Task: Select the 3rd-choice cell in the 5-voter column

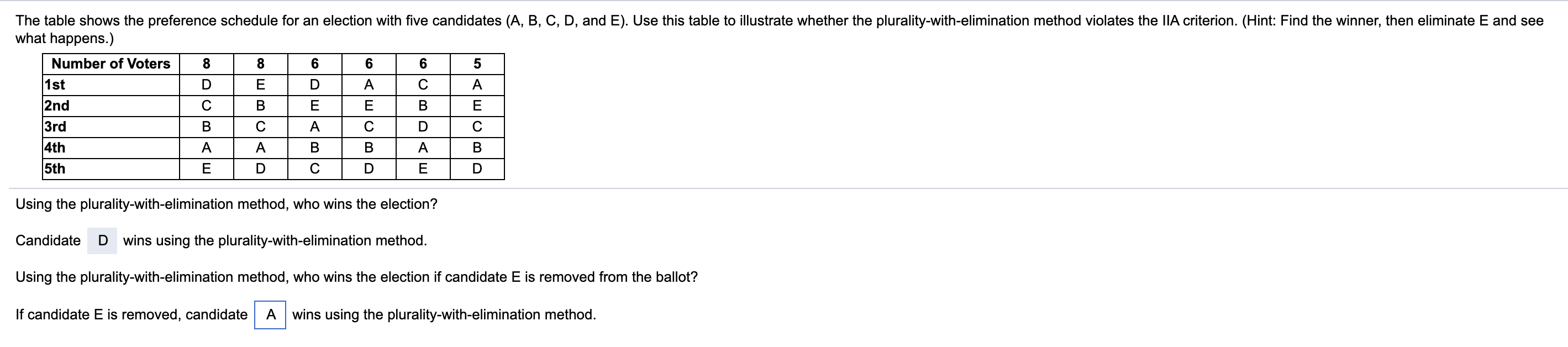Action: [x=477, y=127]
